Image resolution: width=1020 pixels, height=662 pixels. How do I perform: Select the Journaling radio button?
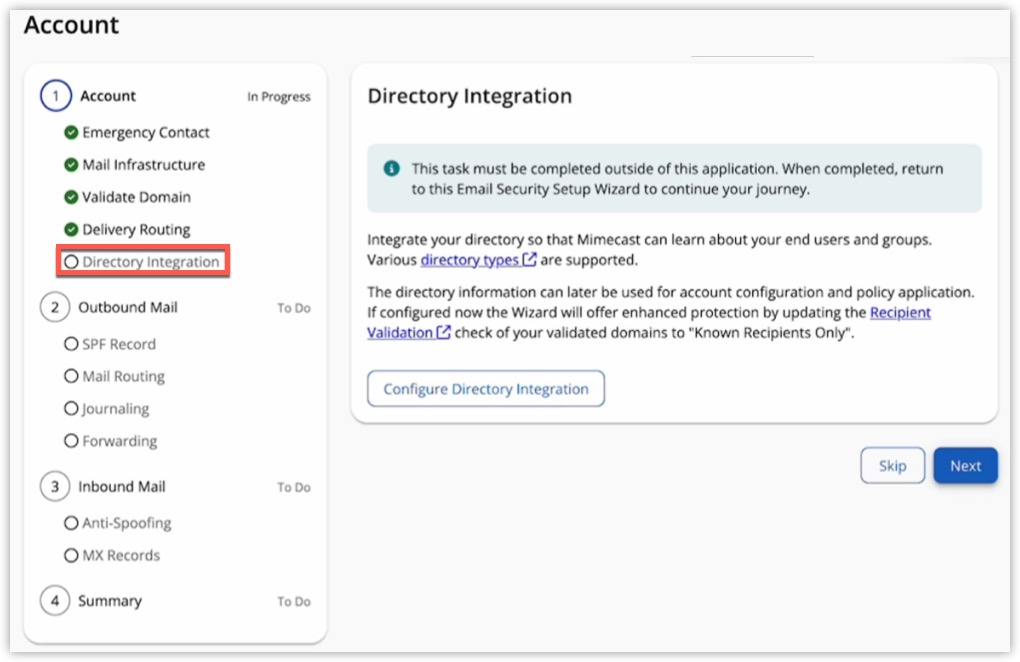tap(71, 409)
